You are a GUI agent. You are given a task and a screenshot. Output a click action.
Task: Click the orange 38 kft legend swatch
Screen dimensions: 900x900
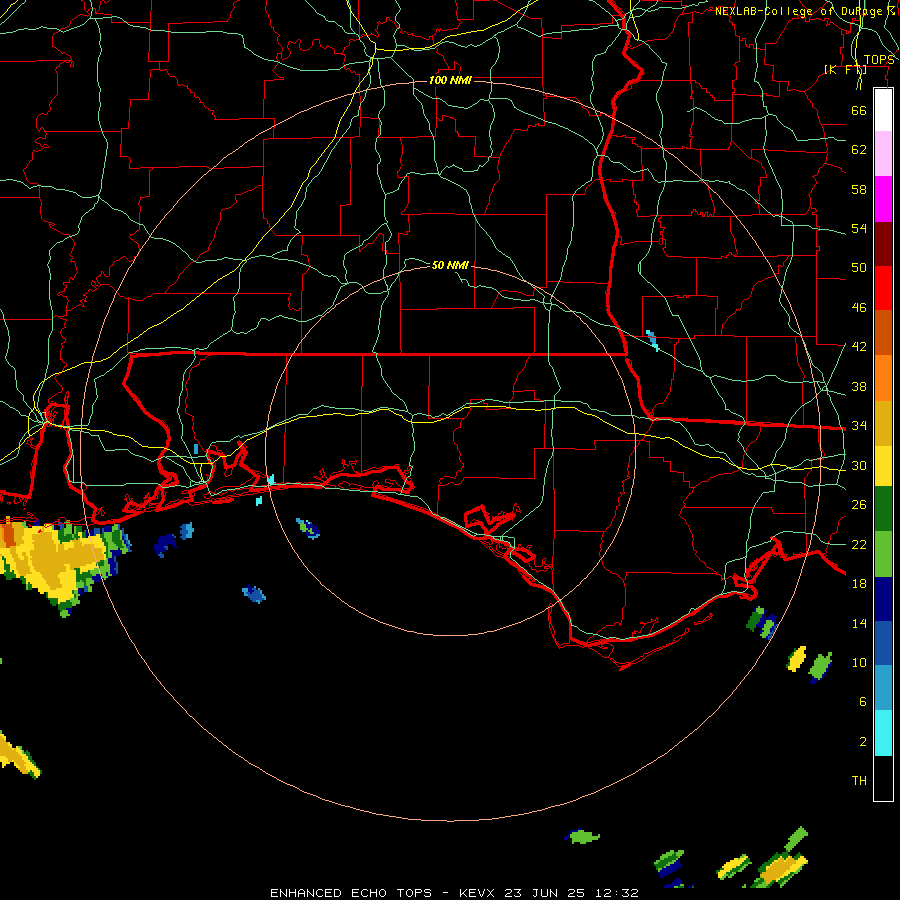(883, 378)
